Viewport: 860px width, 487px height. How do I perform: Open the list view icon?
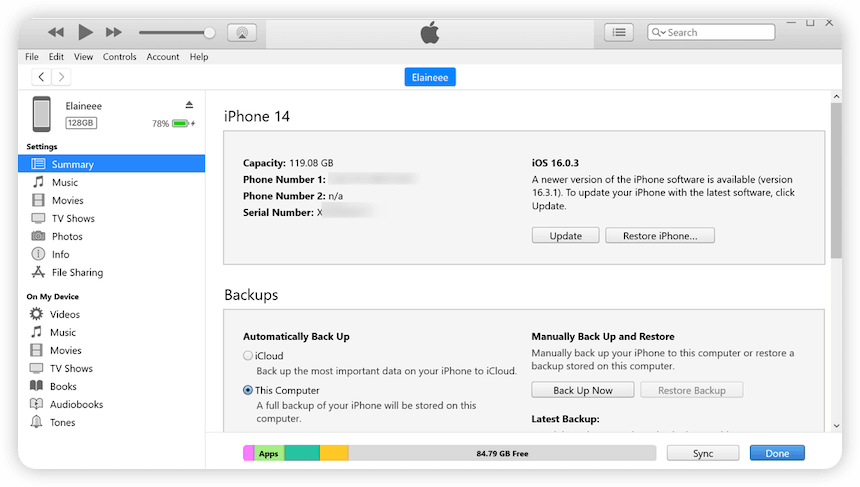click(x=619, y=32)
